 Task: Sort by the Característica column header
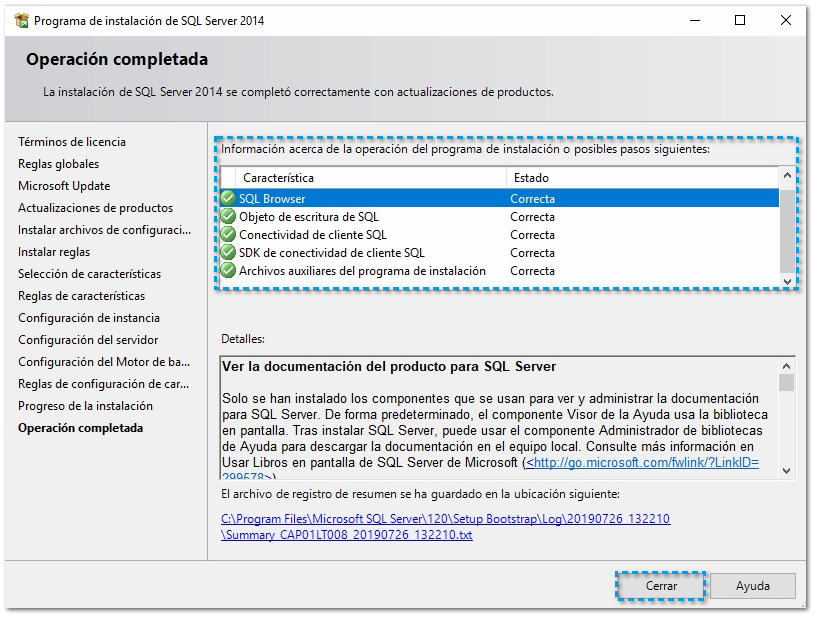point(371,178)
